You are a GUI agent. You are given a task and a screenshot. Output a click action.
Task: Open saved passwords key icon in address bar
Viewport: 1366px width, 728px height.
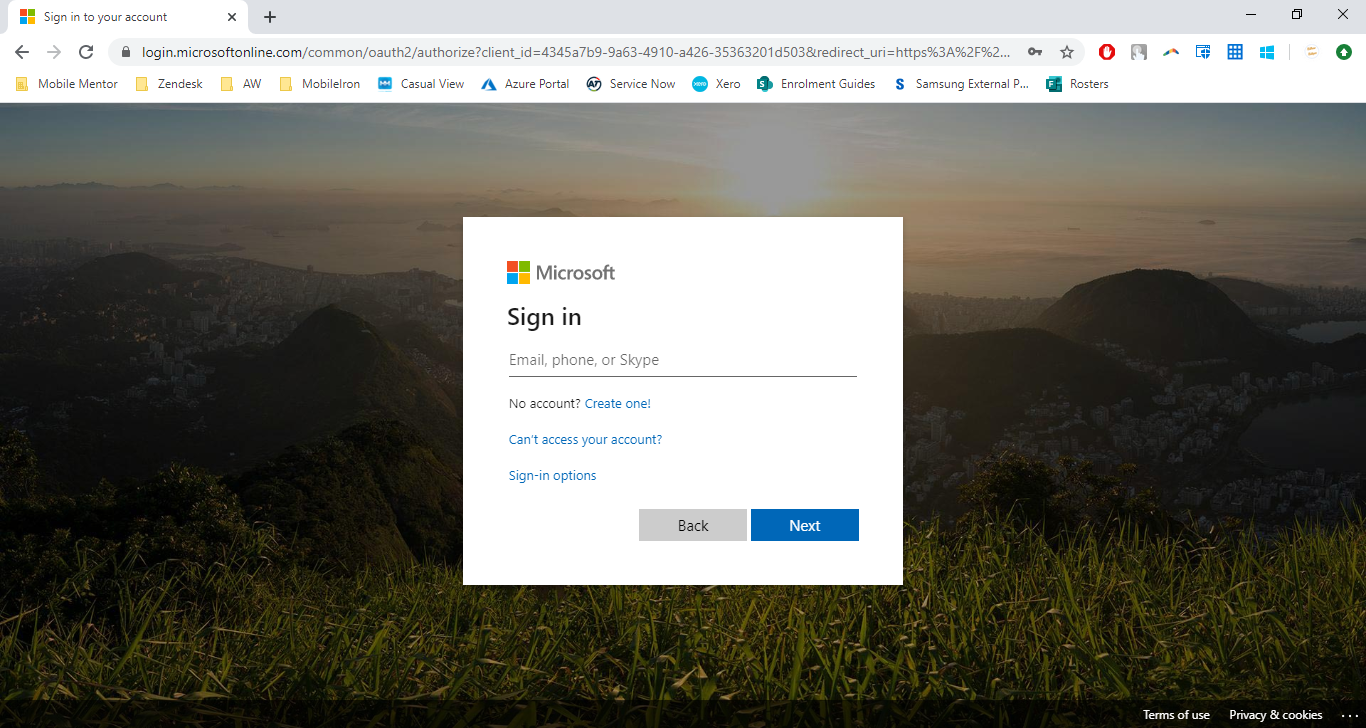coord(1035,52)
